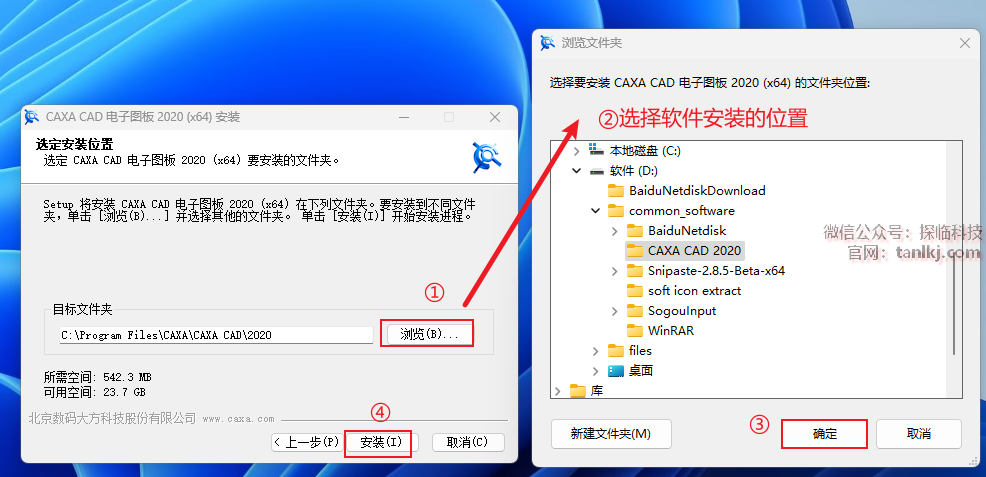Expand the 库 node
This screenshot has height=477, width=986.
tap(557, 391)
